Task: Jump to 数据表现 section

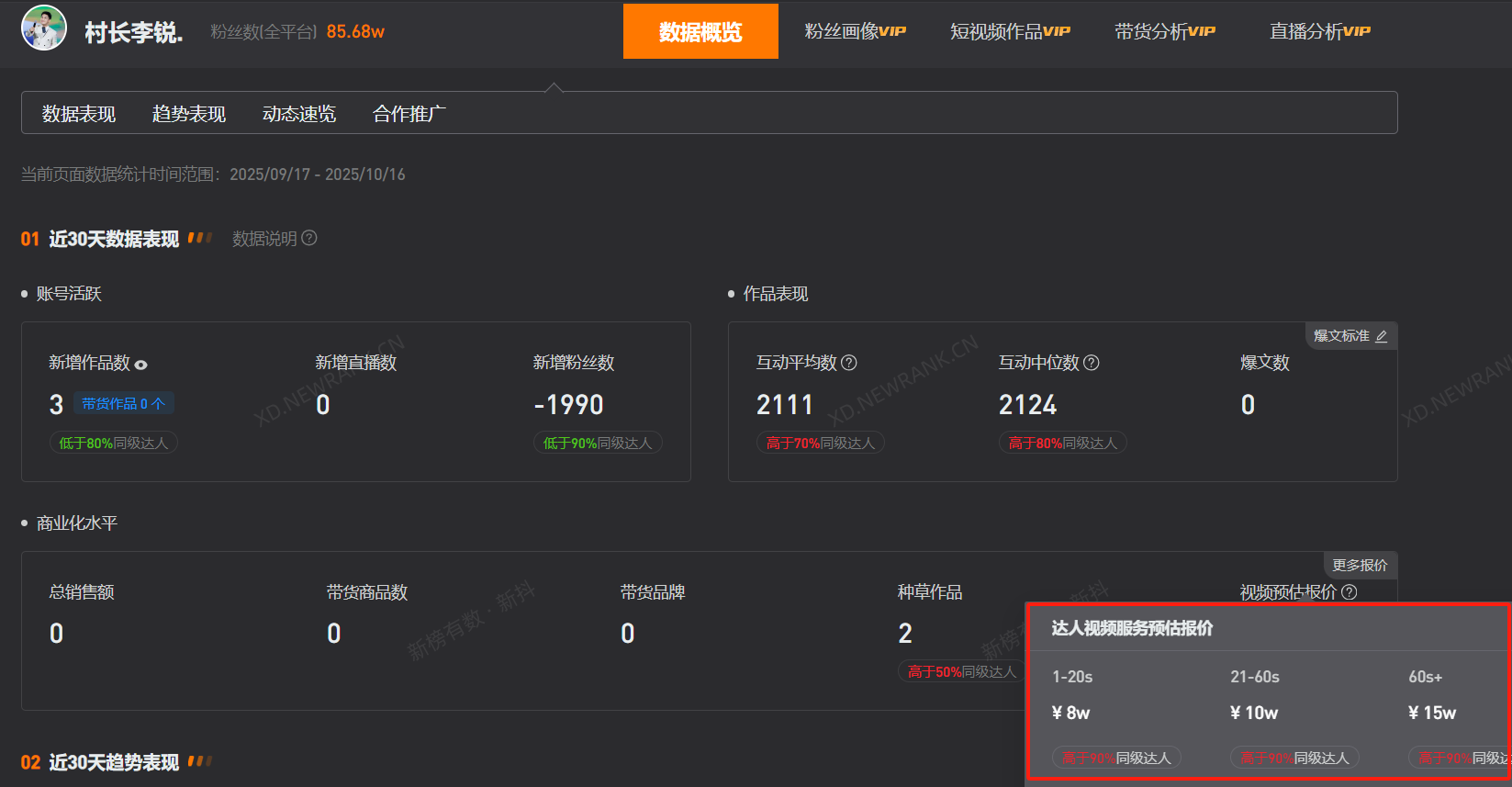Action: pyautogui.click(x=79, y=114)
